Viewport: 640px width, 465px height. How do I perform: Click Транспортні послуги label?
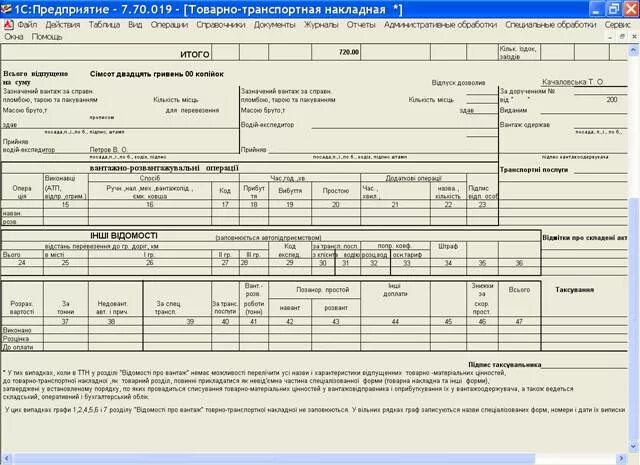click(x=534, y=170)
